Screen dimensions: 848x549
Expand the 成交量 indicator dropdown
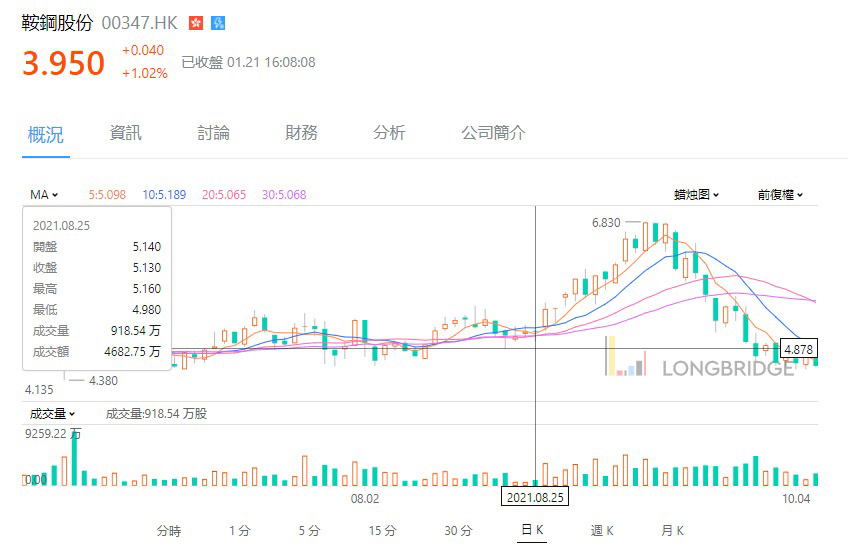tap(48, 413)
